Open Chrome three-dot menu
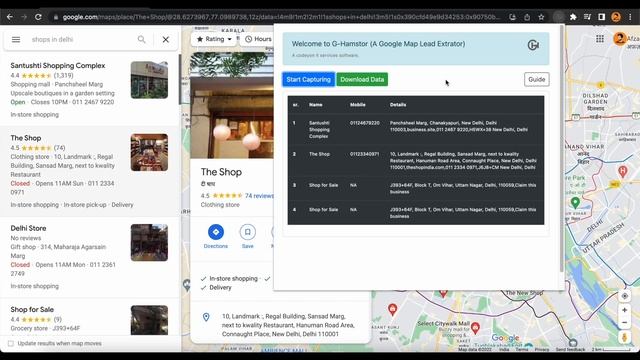Screen dimensions: 640x360 [631, 17]
